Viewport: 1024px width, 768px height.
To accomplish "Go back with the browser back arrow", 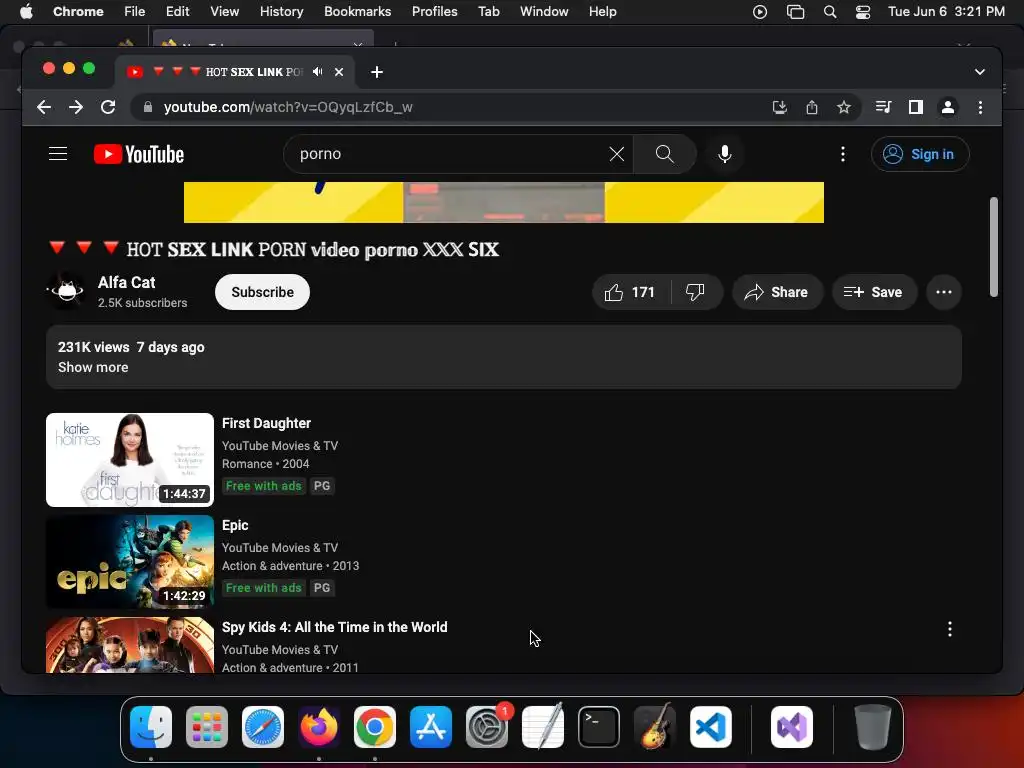I will pyautogui.click(x=44, y=107).
